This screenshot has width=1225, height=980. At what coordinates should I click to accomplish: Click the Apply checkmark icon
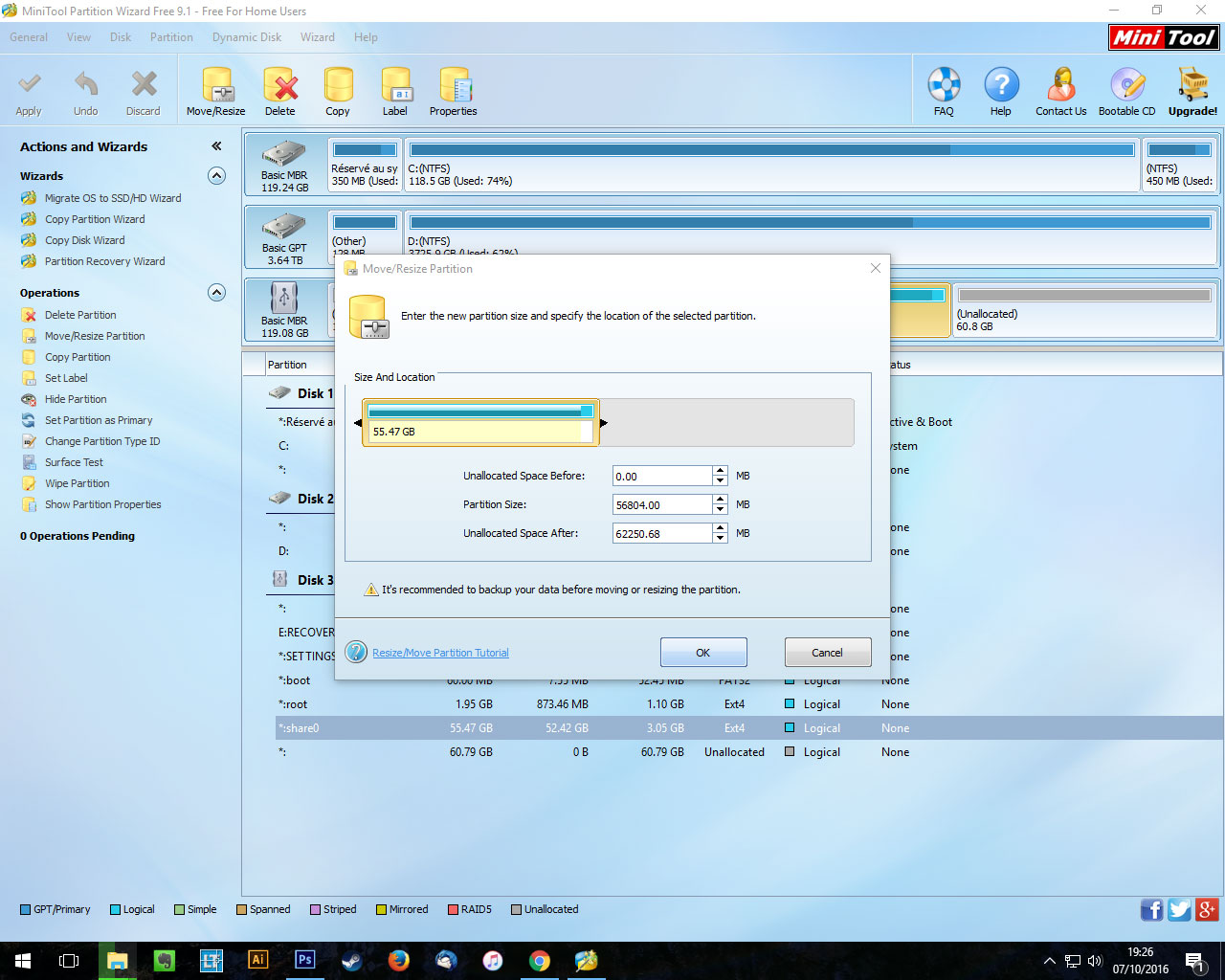29,85
